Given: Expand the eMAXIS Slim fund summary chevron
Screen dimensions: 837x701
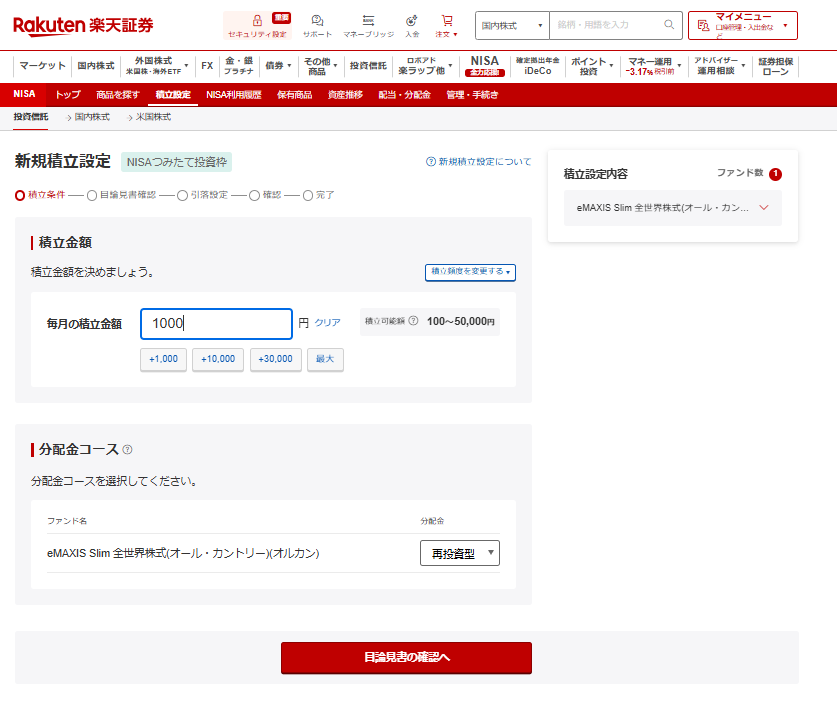Looking at the screenshot, I should (764, 208).
